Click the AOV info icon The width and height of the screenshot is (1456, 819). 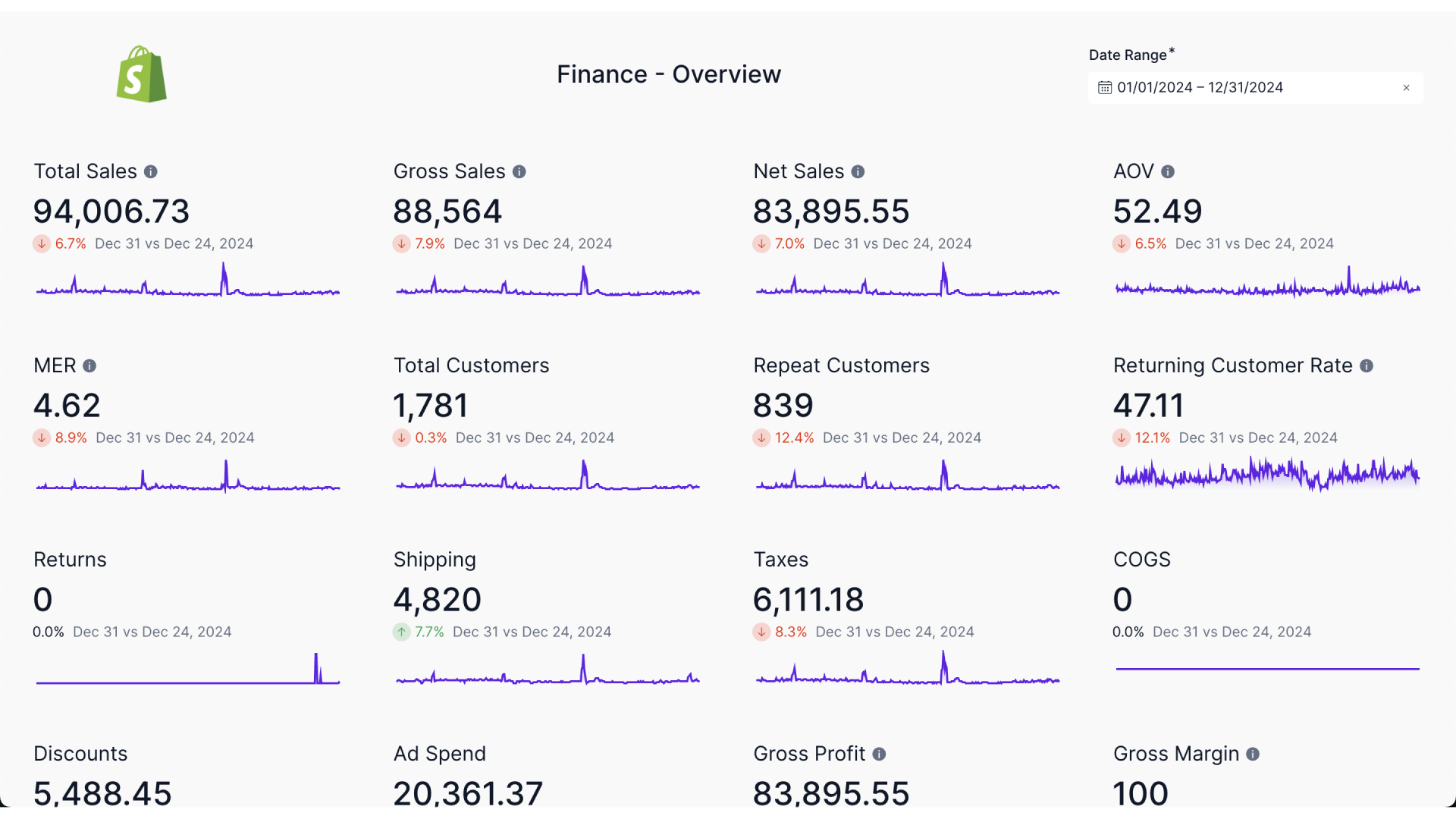point(1167,172)
